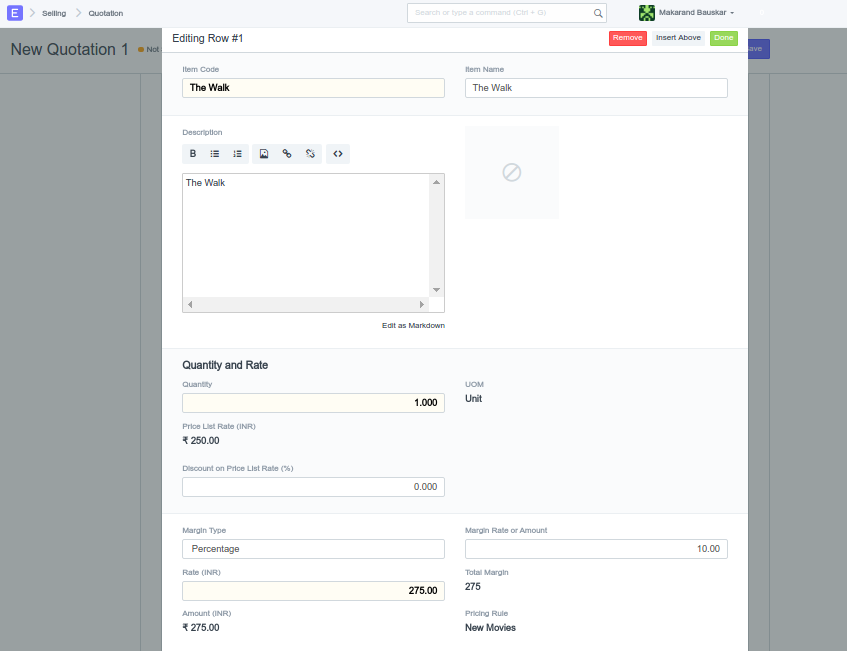847x651 pixels.
Task: Apply unordered bullet list formatting
Action: tap(215, 154)
